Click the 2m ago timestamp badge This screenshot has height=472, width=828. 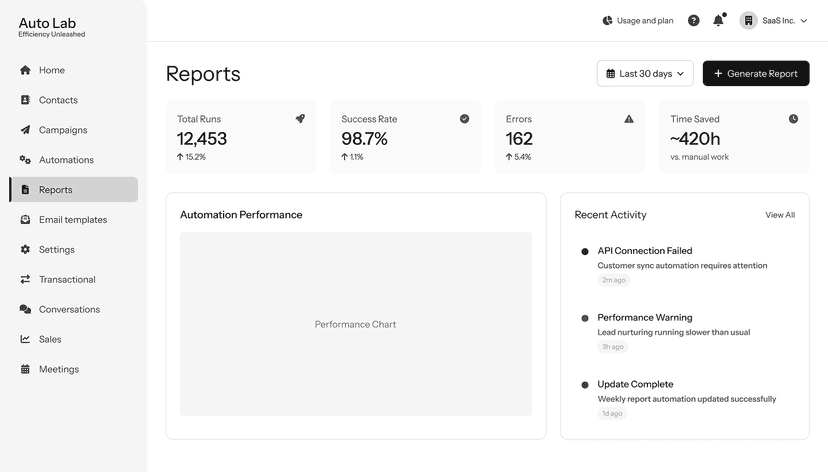[x=614, y=280]
